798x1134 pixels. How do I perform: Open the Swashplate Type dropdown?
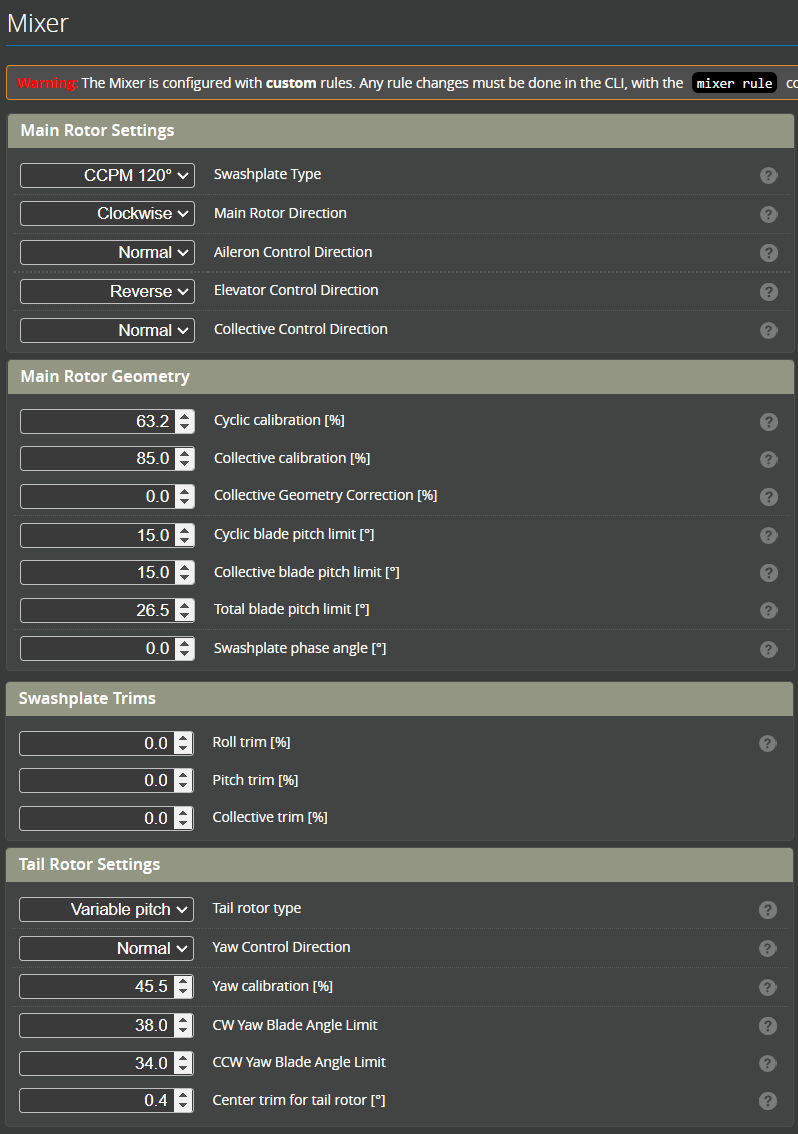(x=107, y=175)
